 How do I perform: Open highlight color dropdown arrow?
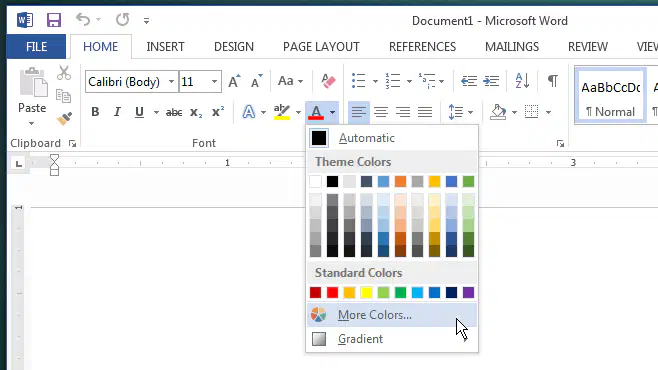pyautogui.click(x=298, y=112)
